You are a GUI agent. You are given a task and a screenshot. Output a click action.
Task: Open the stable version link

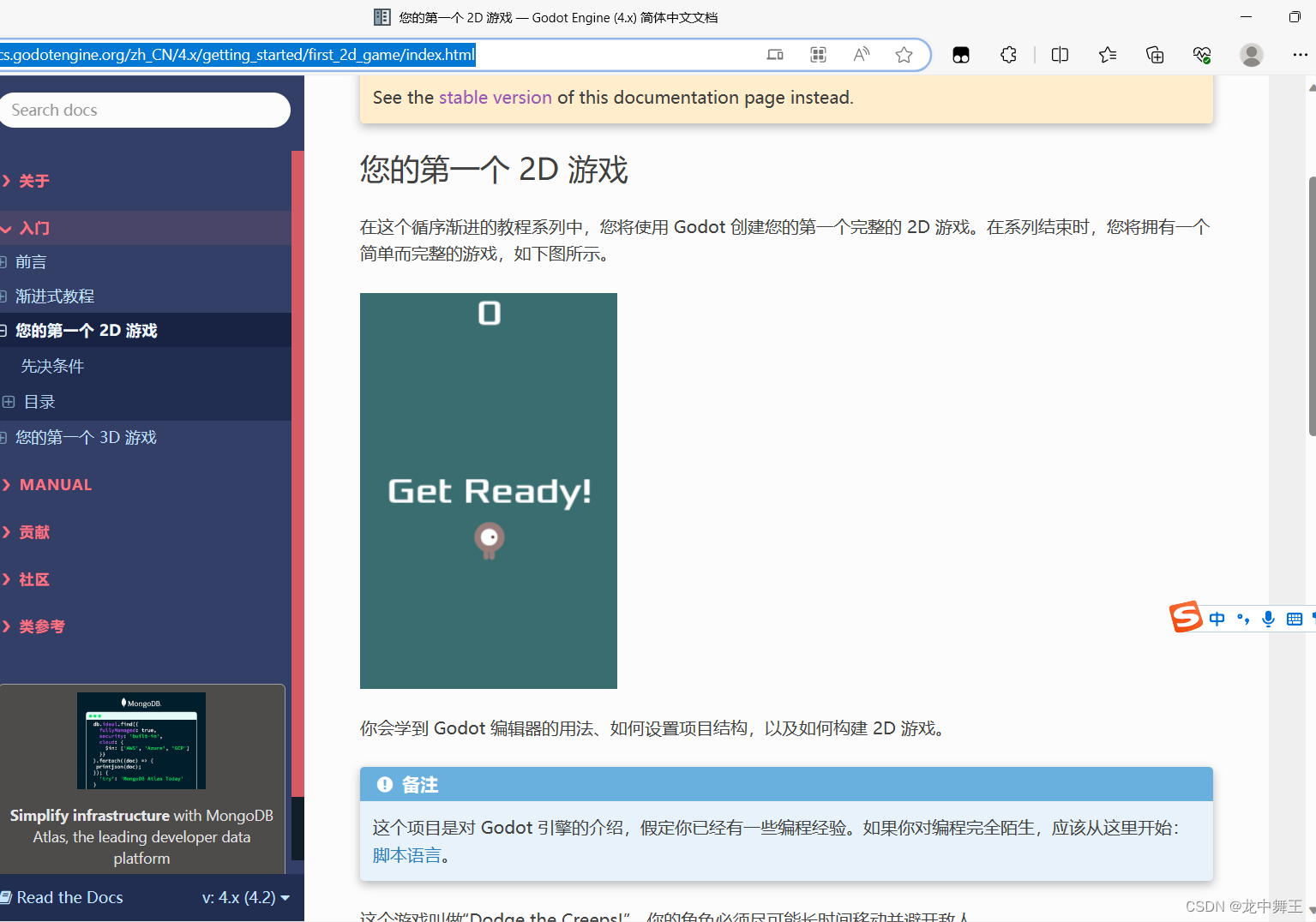click(495, 97)
